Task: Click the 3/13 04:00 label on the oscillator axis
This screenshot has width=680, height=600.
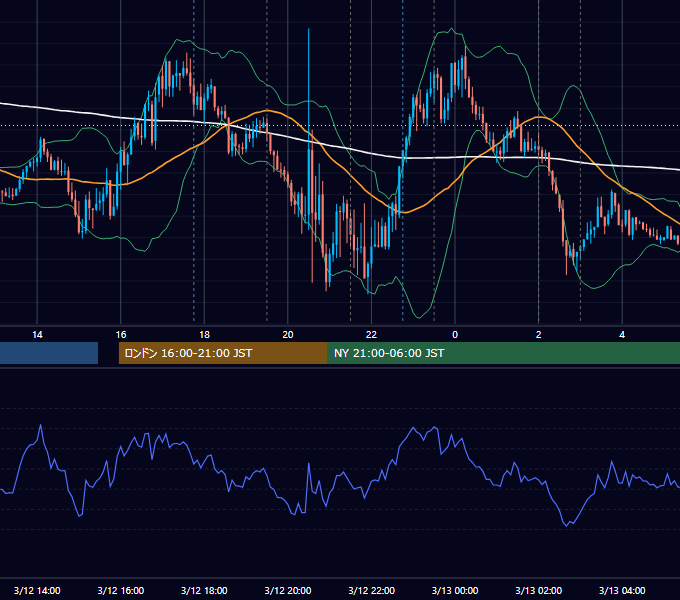Action: point(622,590)
